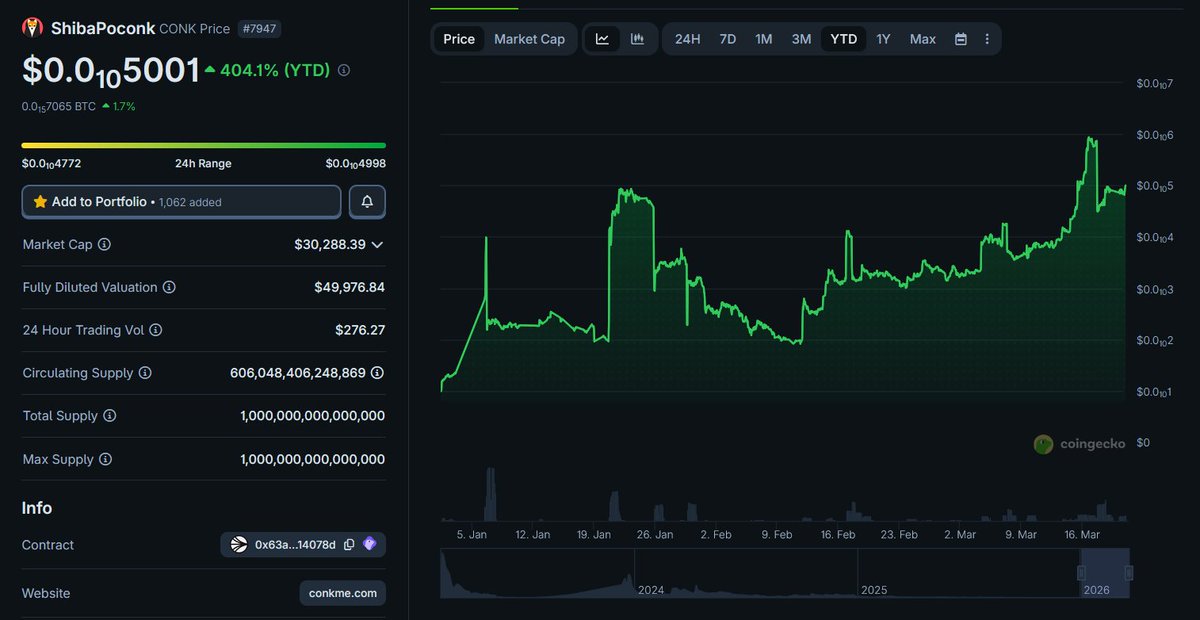Switch to candlestick chart view icon

tap(638, 39)
